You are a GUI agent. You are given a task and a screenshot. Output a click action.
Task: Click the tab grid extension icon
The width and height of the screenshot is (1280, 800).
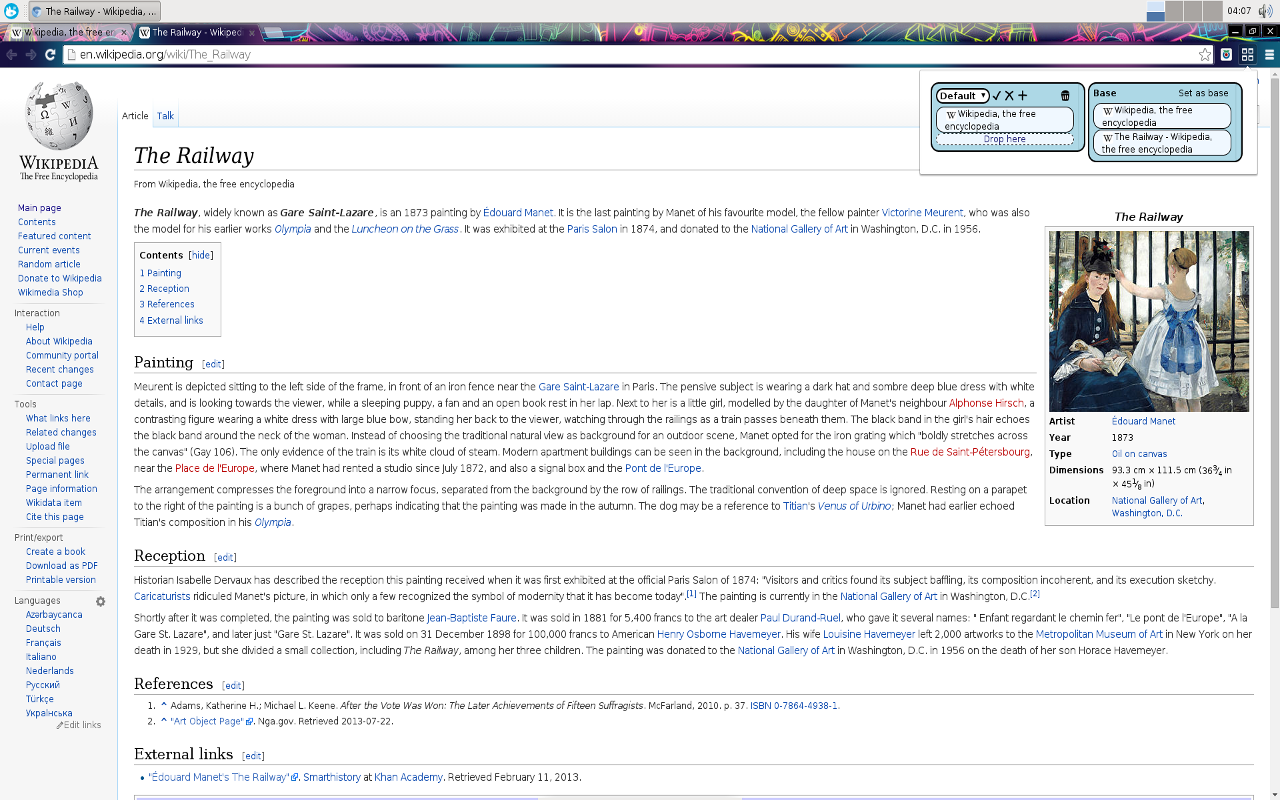(x=1247, y=55)
